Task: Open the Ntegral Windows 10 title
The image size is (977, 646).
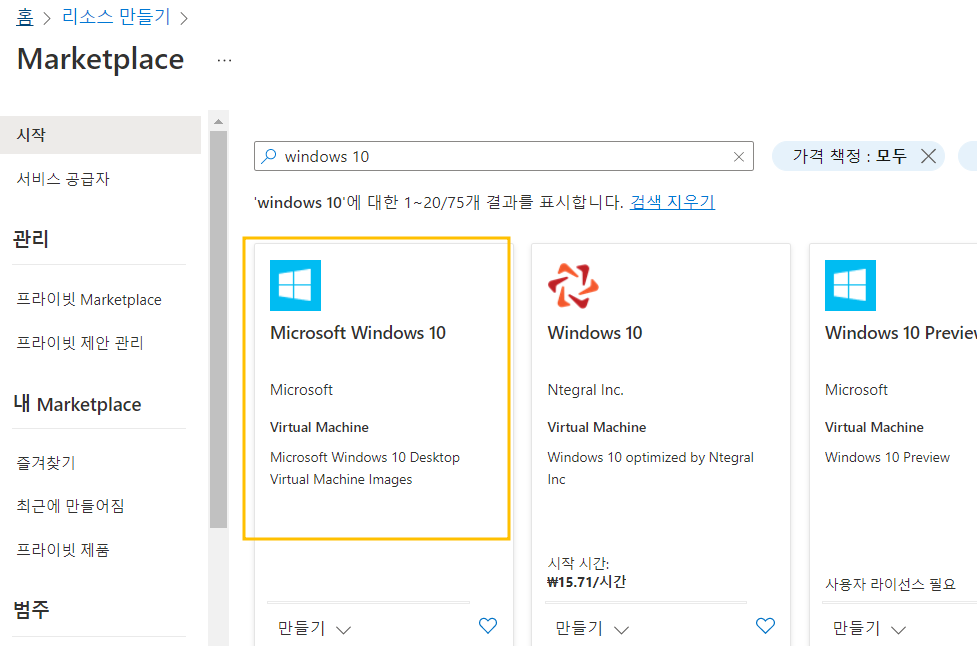Action: 594,333
